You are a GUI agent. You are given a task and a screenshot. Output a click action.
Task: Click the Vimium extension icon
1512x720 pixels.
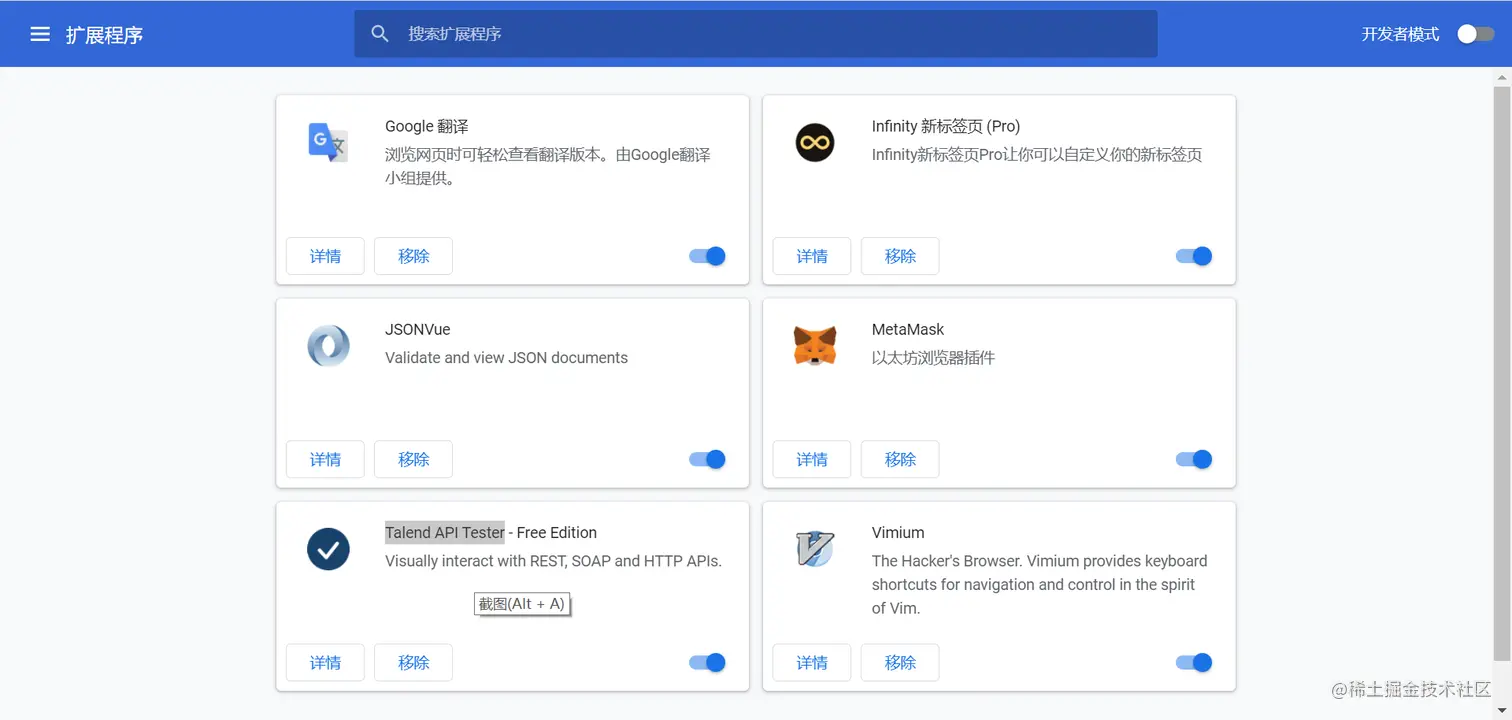tap(815, 549)
